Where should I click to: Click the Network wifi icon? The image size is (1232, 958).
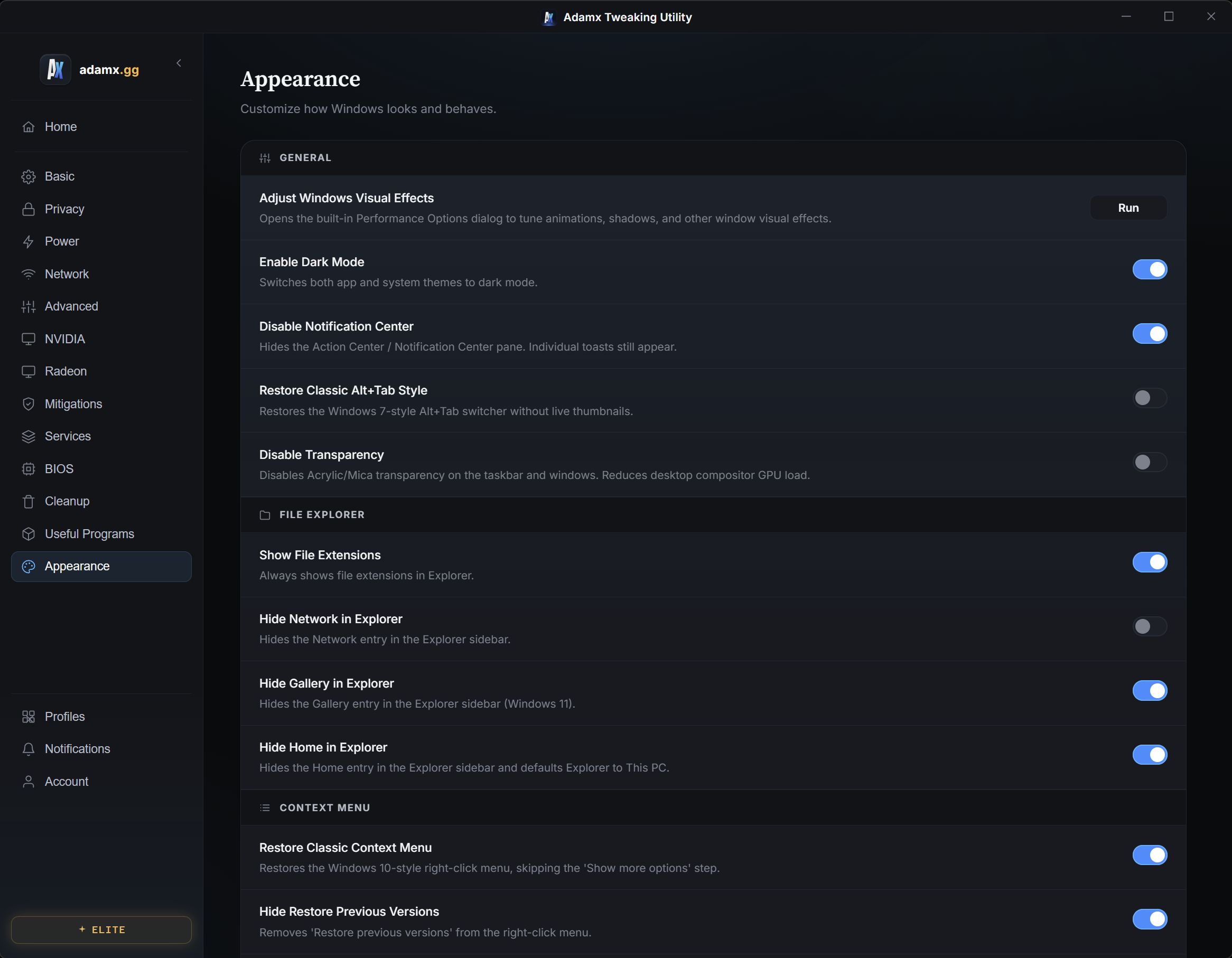[x=28, y=274]
